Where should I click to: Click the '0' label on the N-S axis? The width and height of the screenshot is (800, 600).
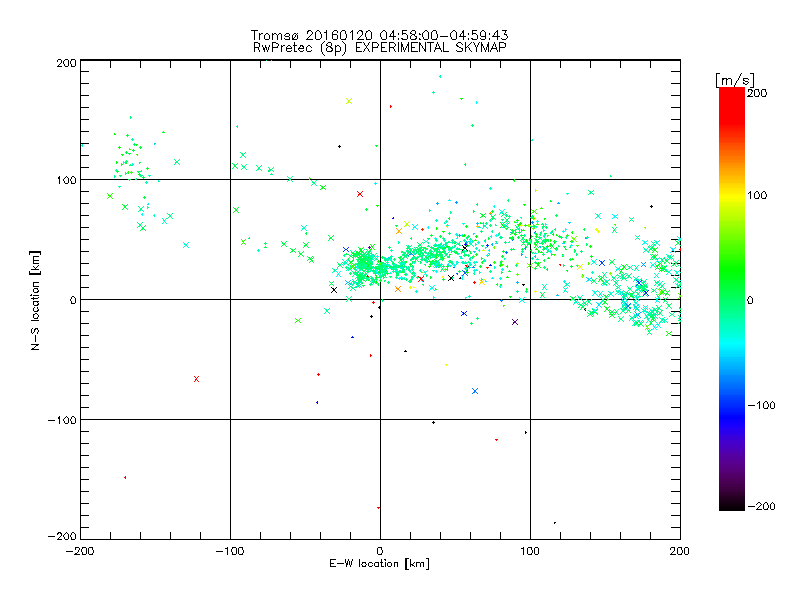tap(73, 300)
